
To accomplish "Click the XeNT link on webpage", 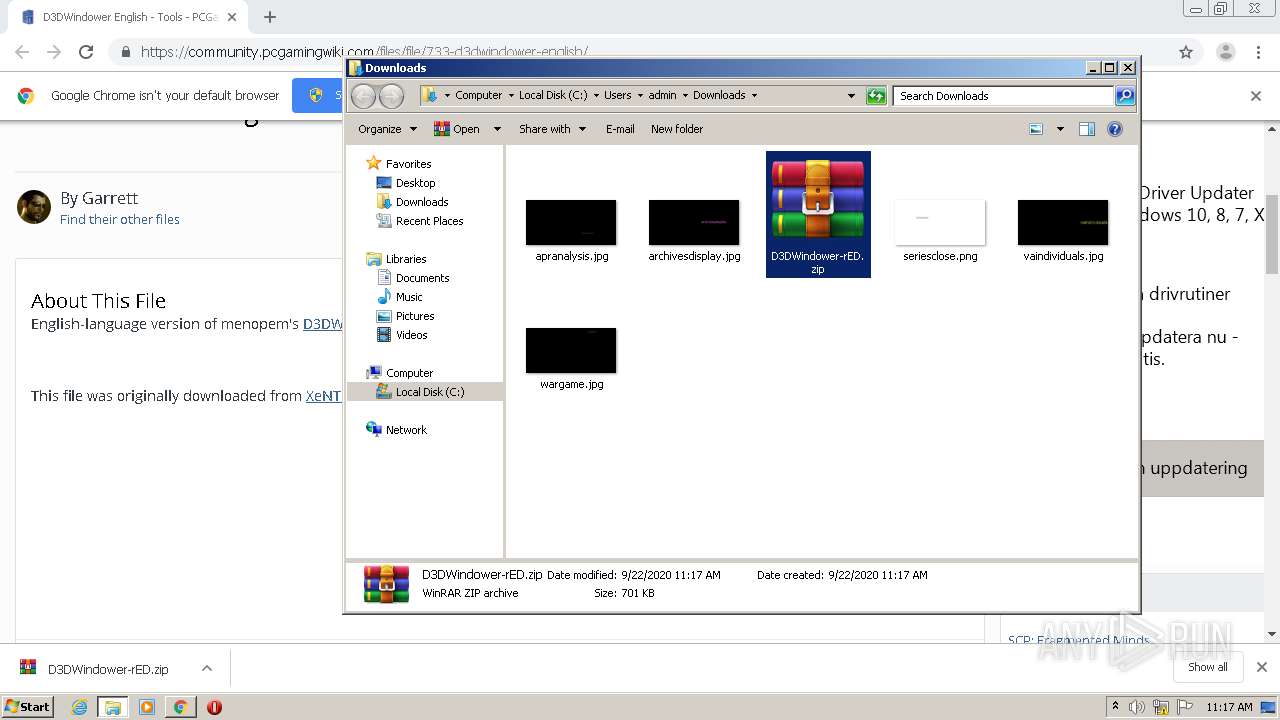I will [x=323, y=396].
